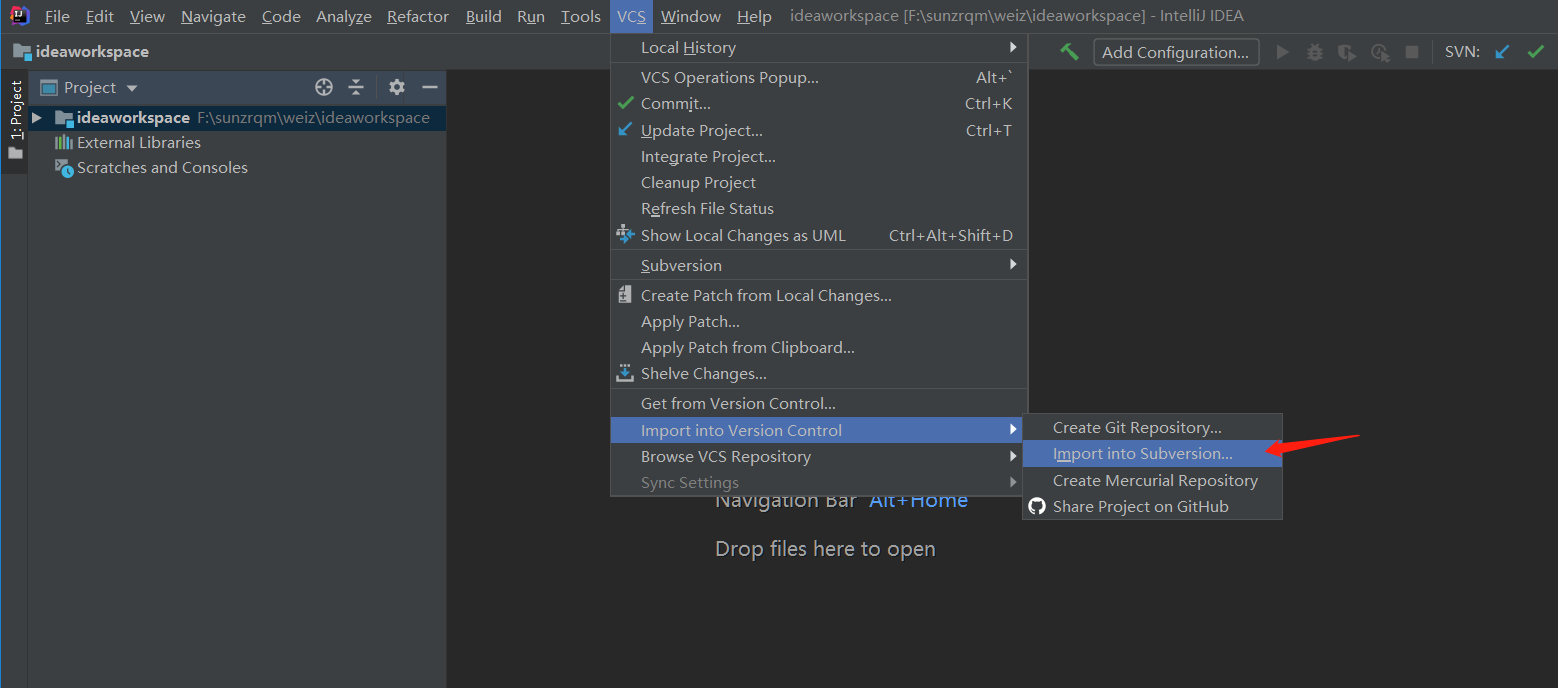
Task: Open the Refactor menu
Action: 418,16
